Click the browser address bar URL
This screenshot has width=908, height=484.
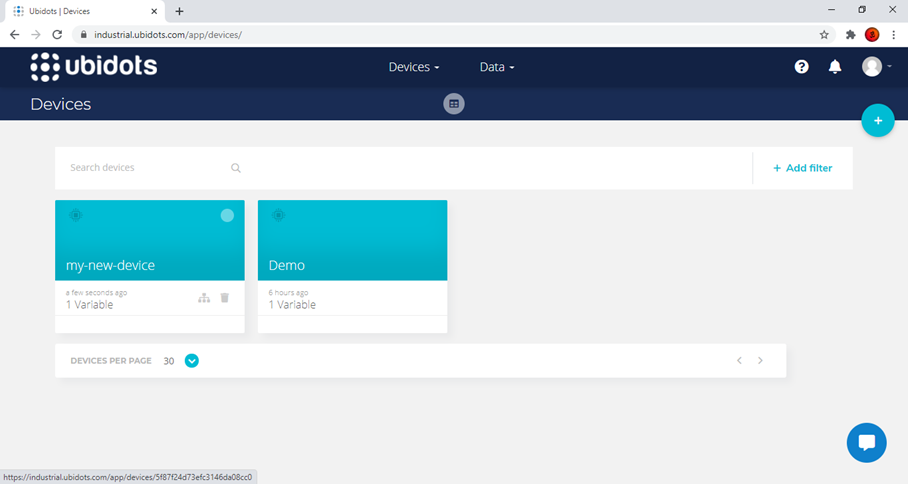pos(168,35)
